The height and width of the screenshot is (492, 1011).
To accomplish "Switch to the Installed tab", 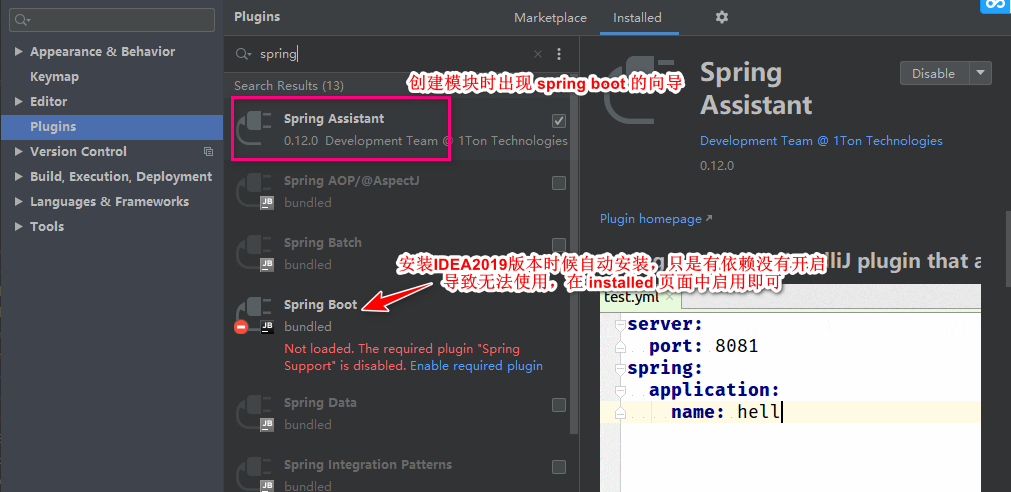I will pos(637,18).
